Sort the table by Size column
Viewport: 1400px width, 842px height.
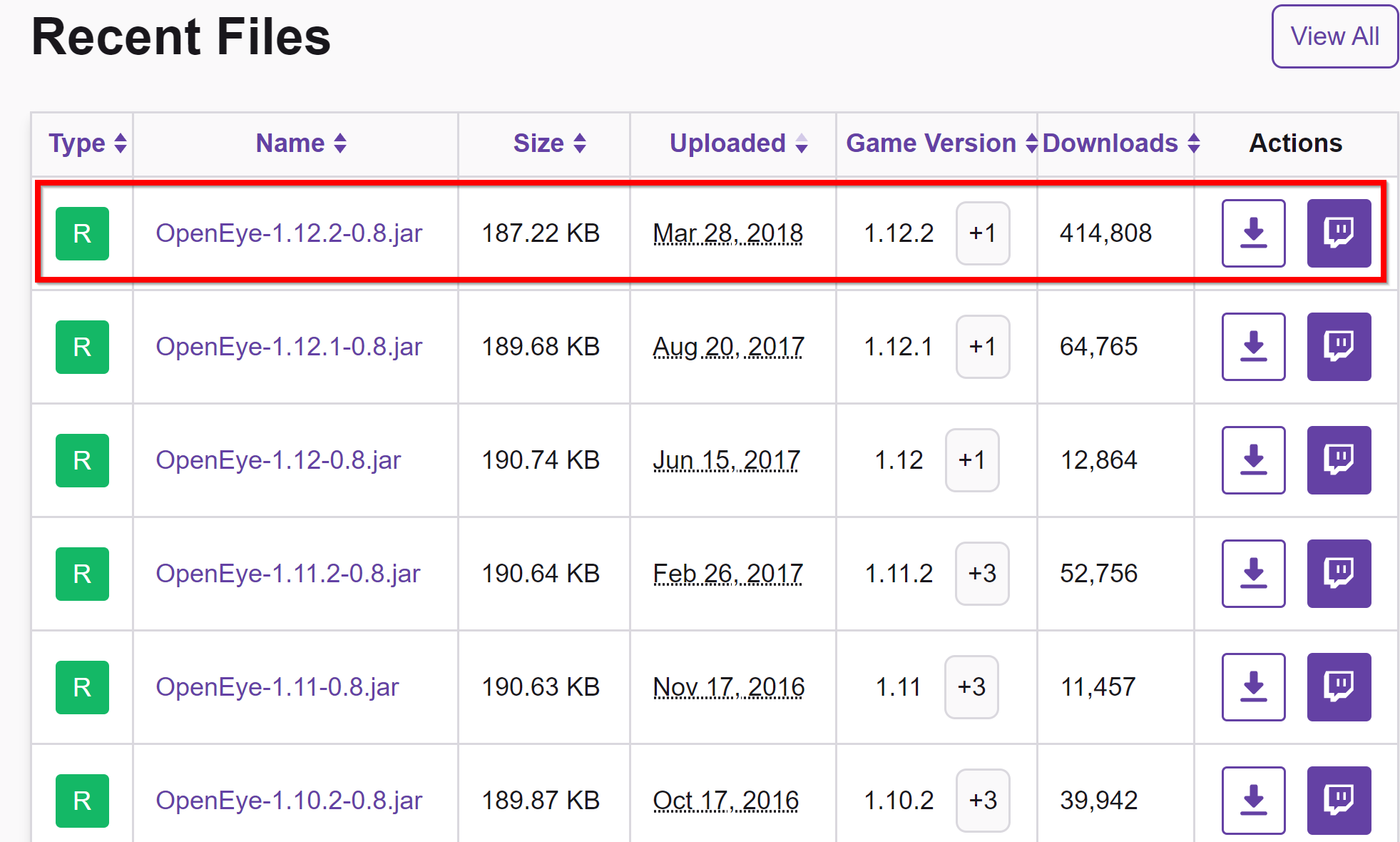point(549,143)
